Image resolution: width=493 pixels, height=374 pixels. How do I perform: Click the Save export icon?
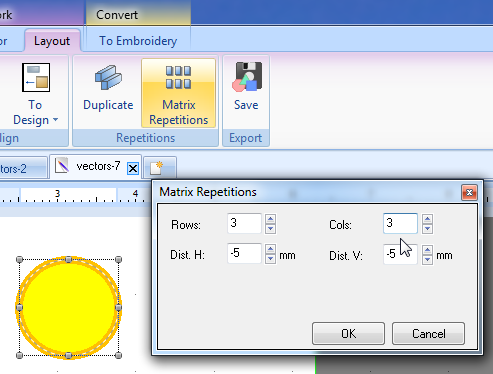(x=247, y=77)
